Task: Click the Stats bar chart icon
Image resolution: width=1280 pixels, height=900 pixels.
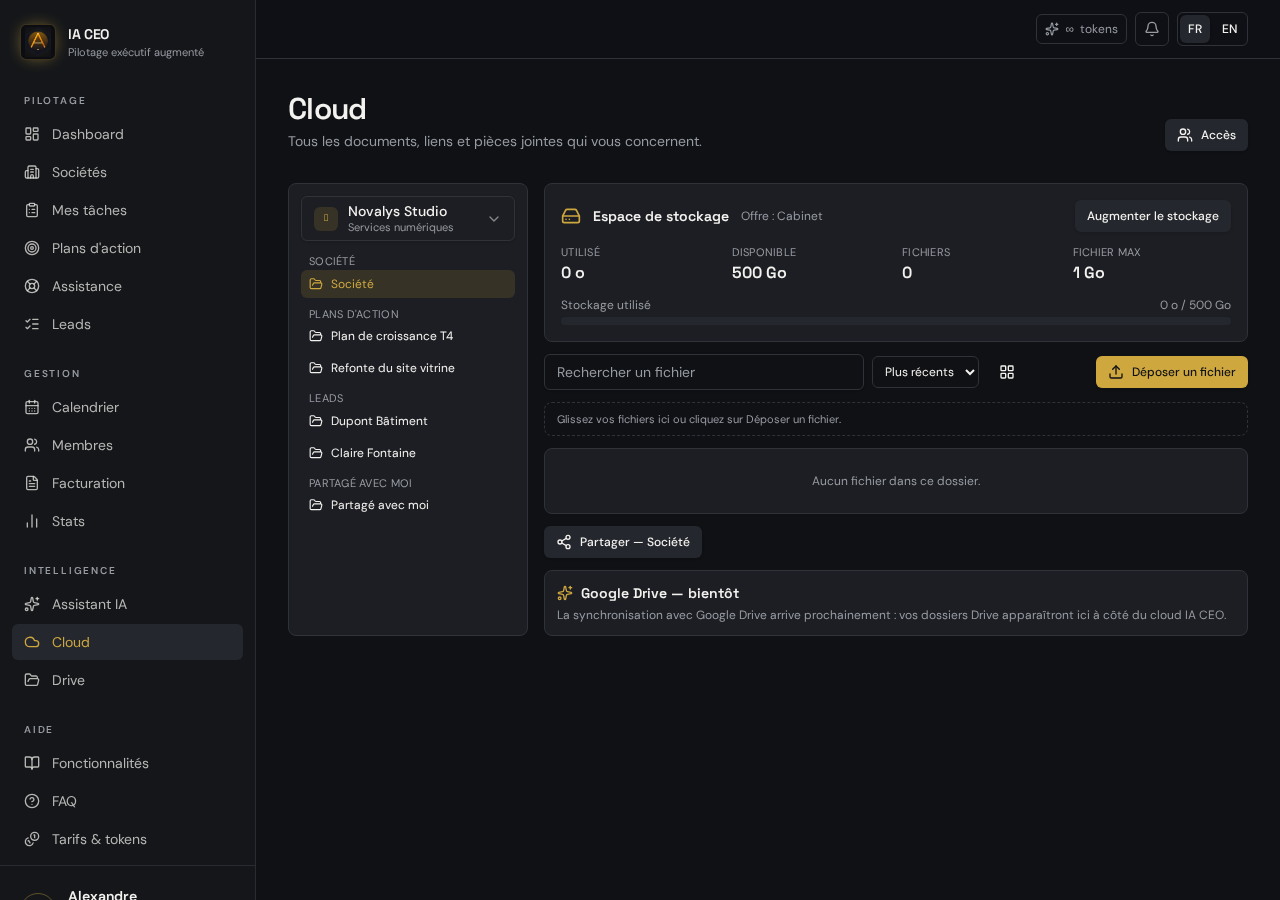Action: point(32,521)
